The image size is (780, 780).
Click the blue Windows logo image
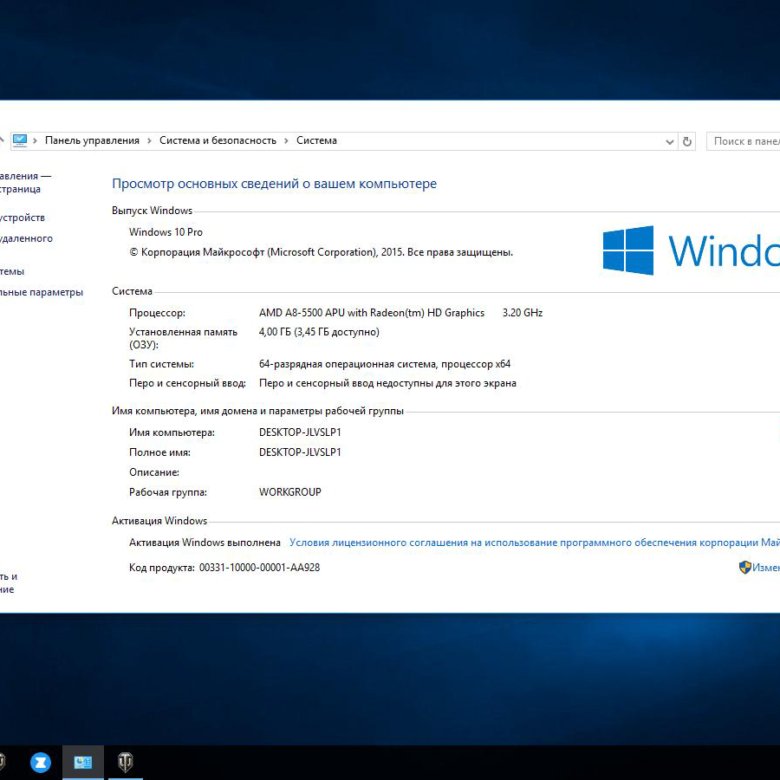pyautogui.click(x=628, y=250)
